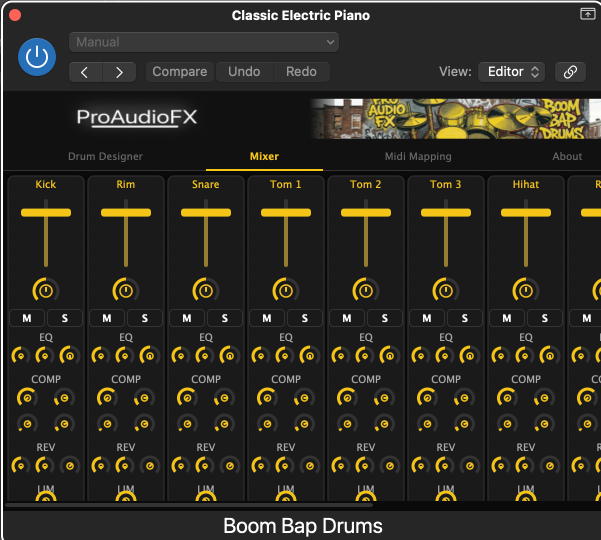This screenshot has height=540, width=601.
Task: Open the View Editor dropdown
Action: click(512, 72)
